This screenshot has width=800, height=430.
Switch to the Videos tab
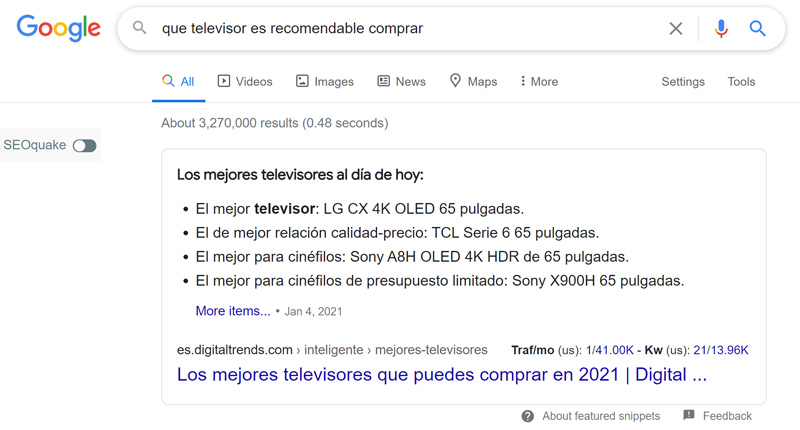(245, 82)
